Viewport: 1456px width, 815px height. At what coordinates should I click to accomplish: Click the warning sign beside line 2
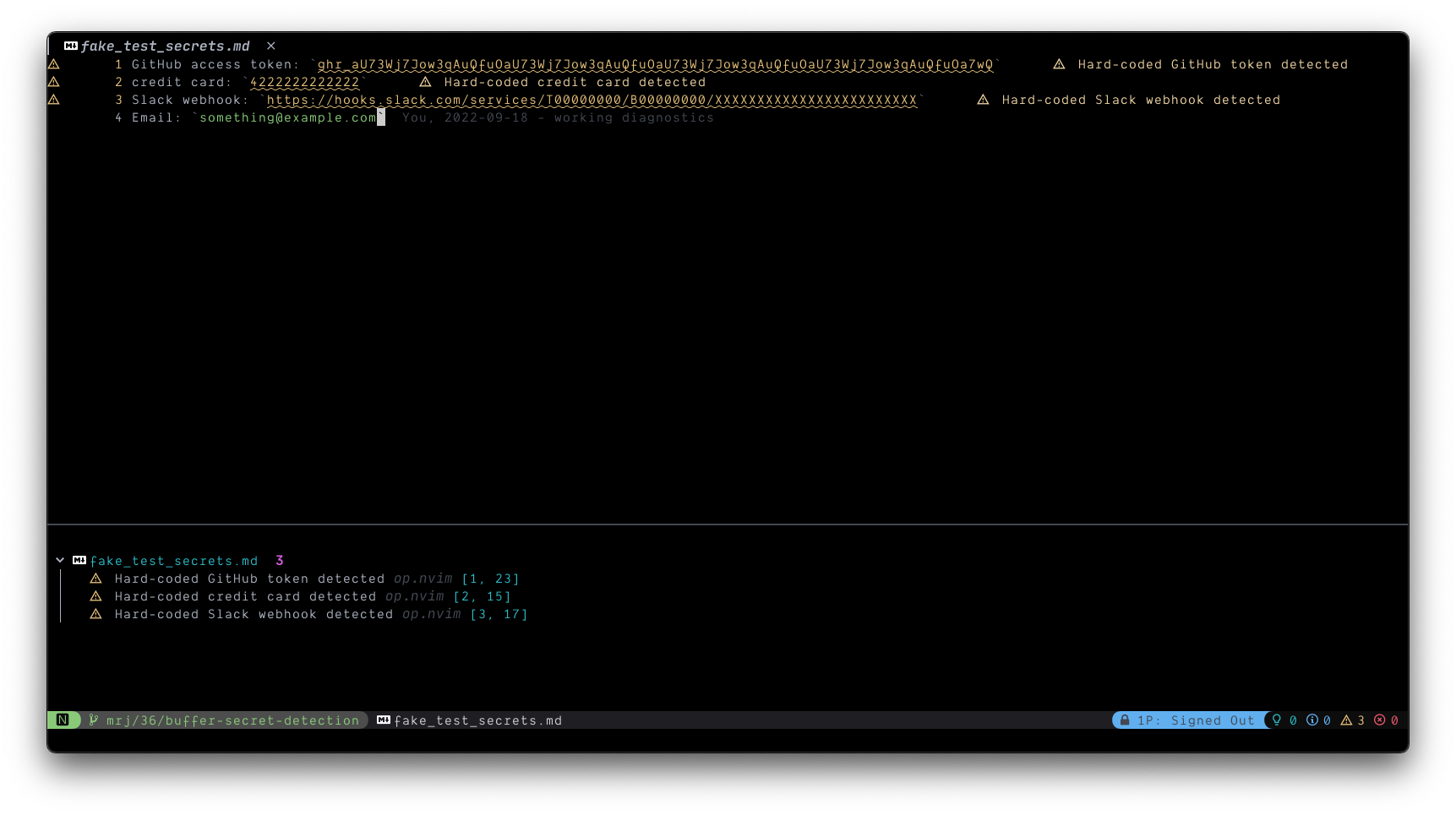click(53, 82)
